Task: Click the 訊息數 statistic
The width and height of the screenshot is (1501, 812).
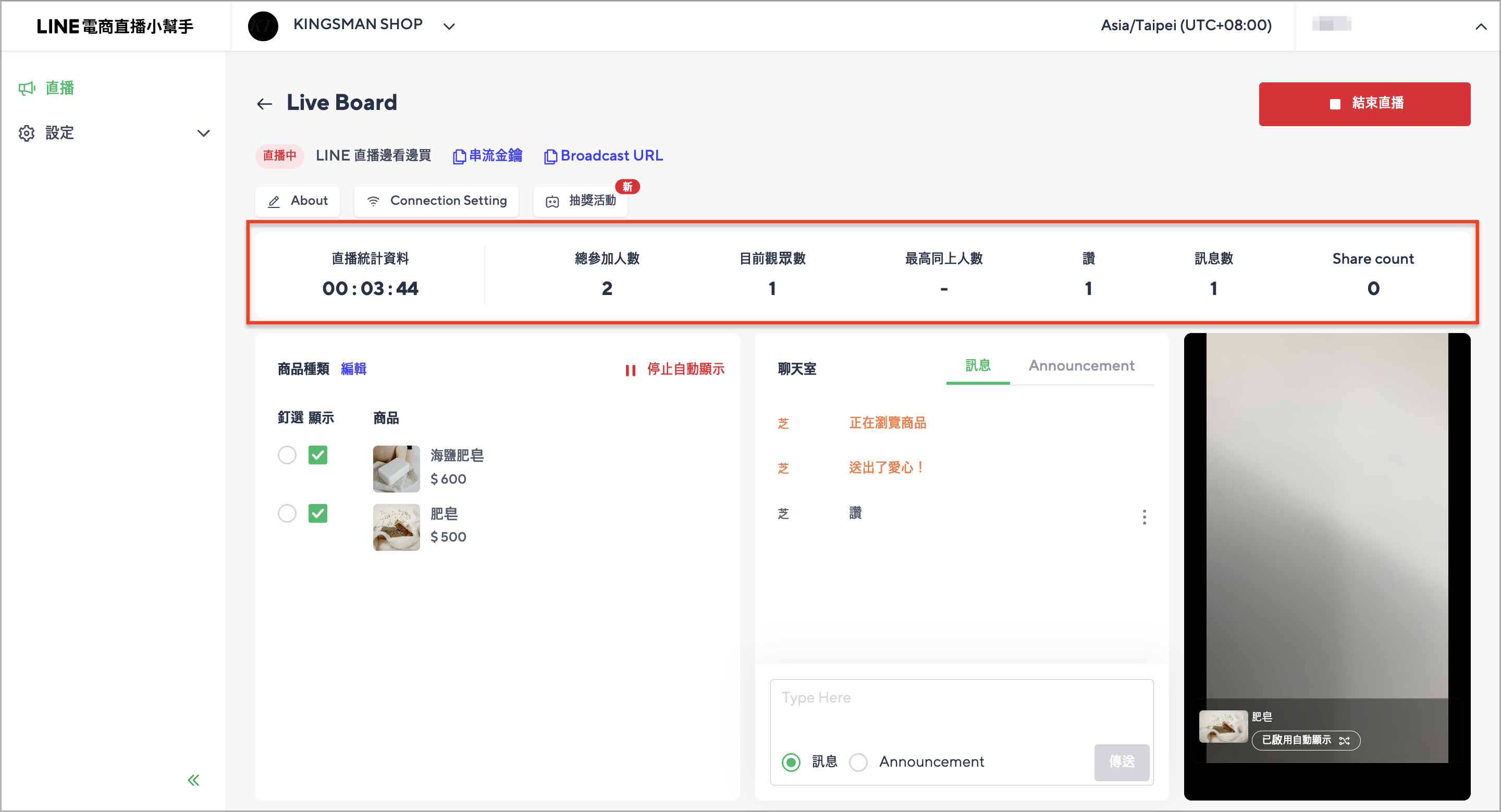Action: click(x=1213, y=274)
